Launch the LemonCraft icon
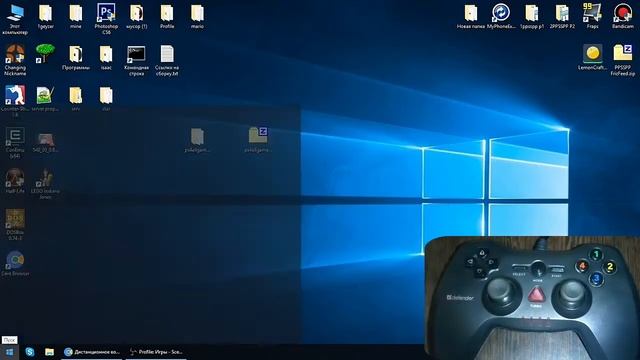 592,58
